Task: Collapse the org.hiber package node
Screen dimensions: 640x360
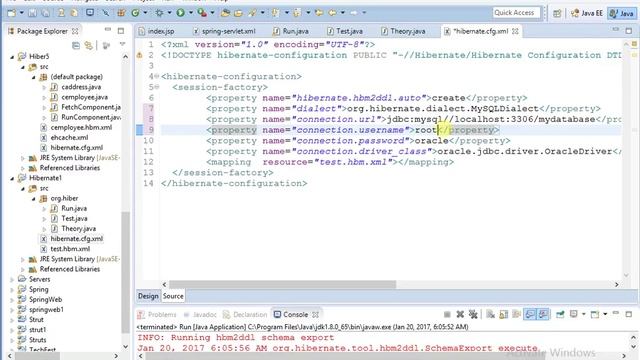Action: pos(33,199)
